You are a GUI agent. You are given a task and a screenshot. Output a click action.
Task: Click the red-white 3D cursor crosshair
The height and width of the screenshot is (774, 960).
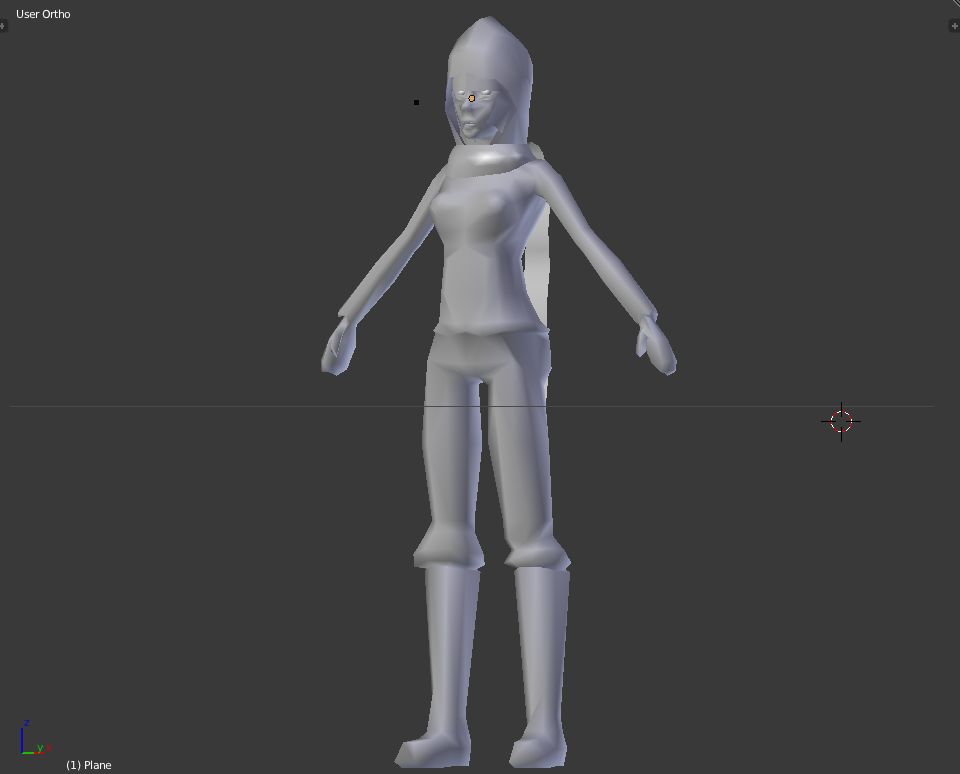[841, 421]
